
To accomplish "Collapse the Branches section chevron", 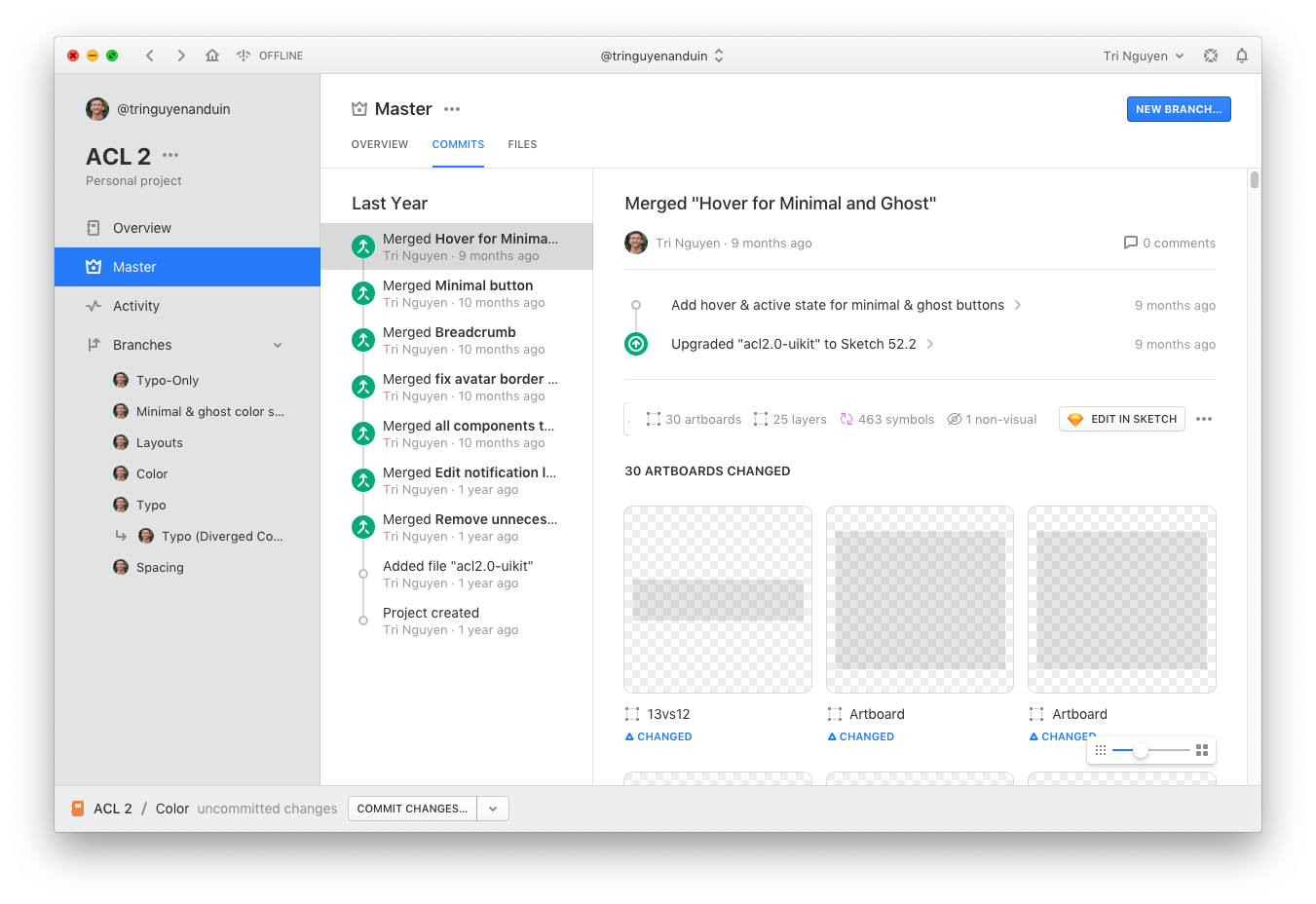I will pyautogui.click(x=278, y=345).
